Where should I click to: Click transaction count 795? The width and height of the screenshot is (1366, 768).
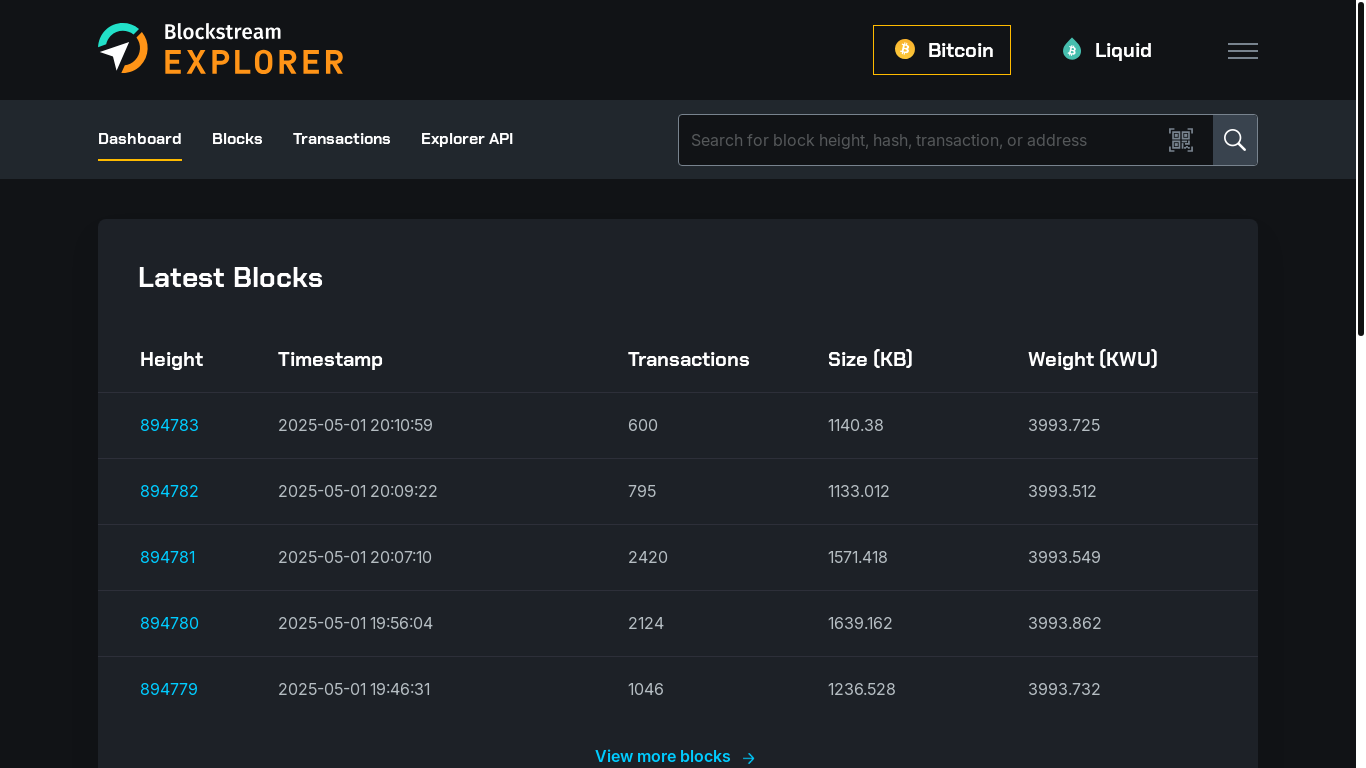pyautogui.click(x=642, y=491)
